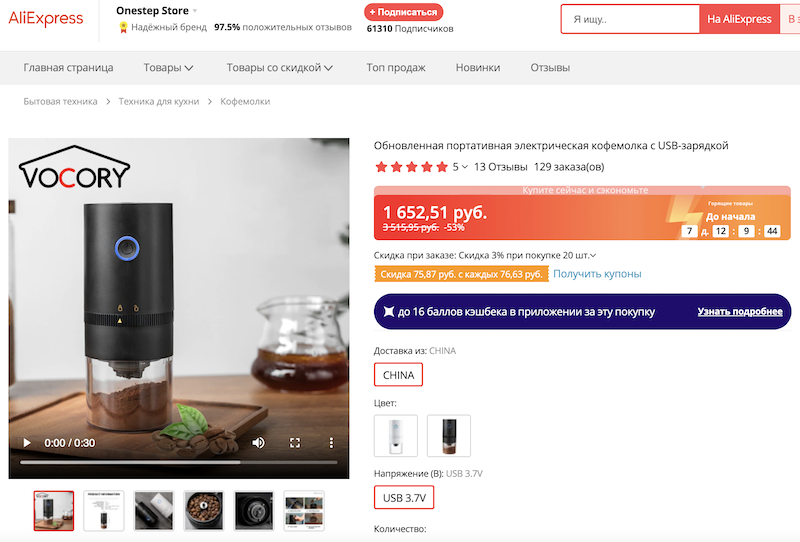Go to the Отзывы tab
This screenshot has width=800, height=542.
(550, 68)
